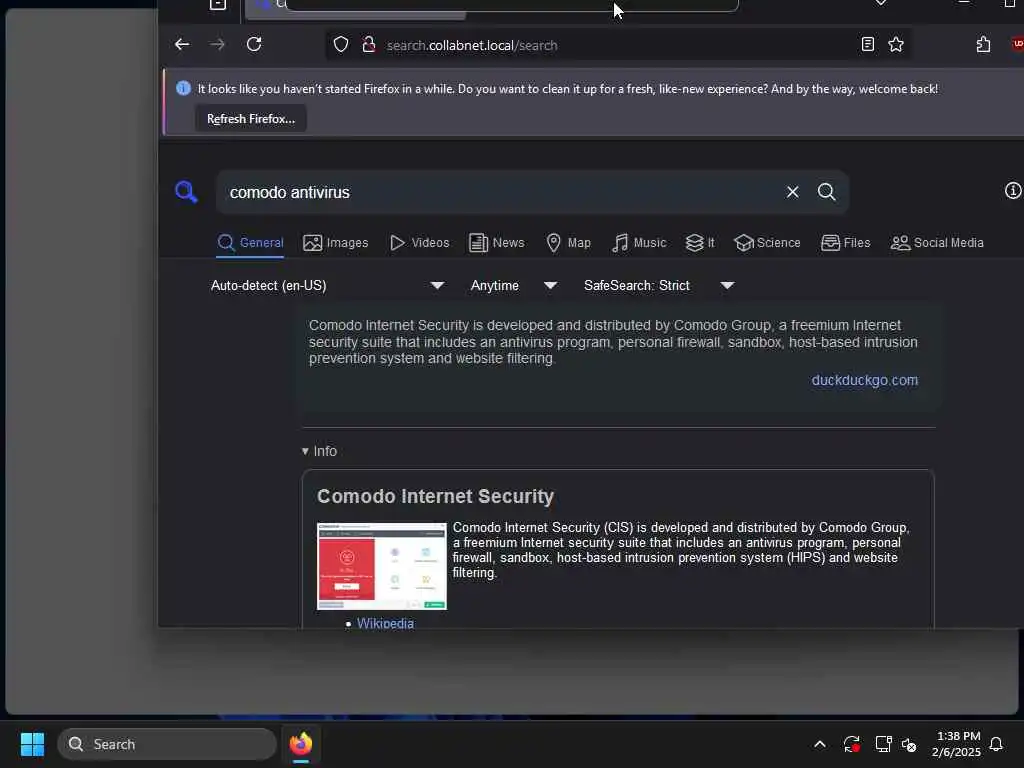Click the Windows Start button
Viewport: 1024px width, 768px height.
point(32,744)
